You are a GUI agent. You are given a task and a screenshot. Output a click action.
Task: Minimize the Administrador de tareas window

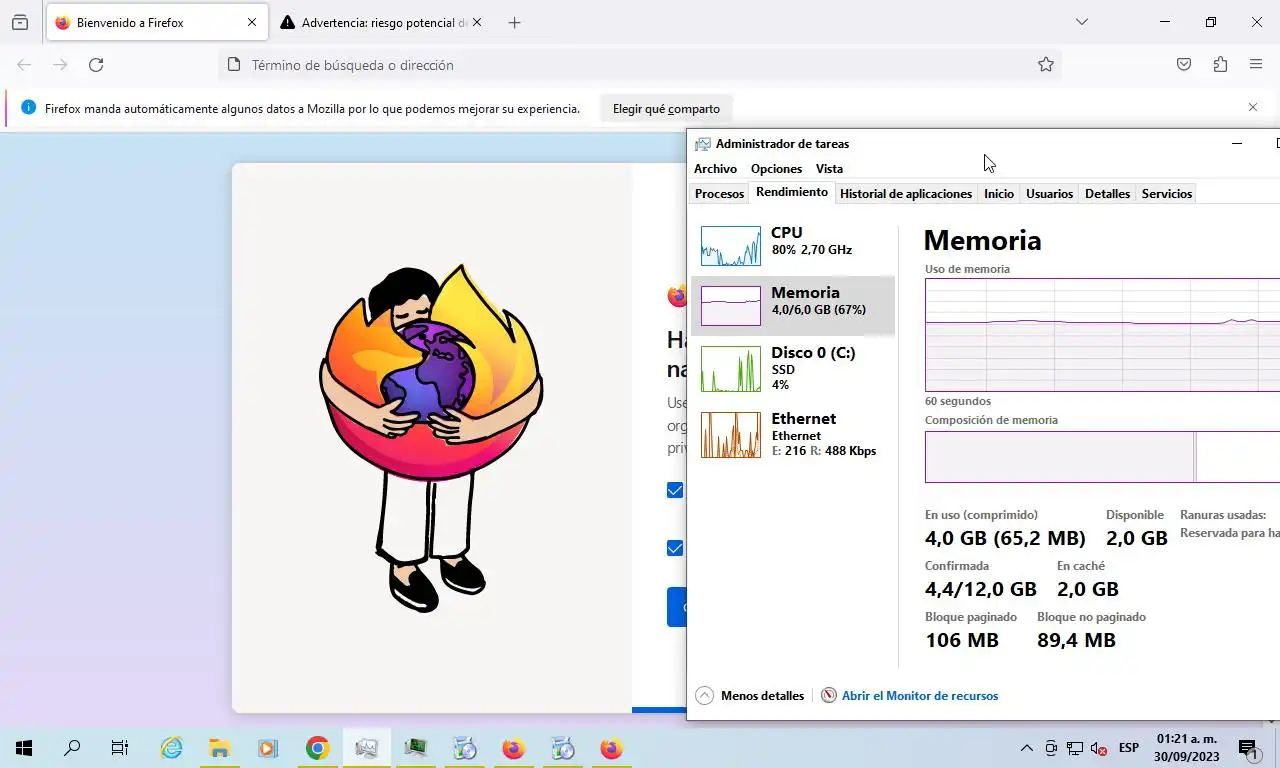point(1236,144)
